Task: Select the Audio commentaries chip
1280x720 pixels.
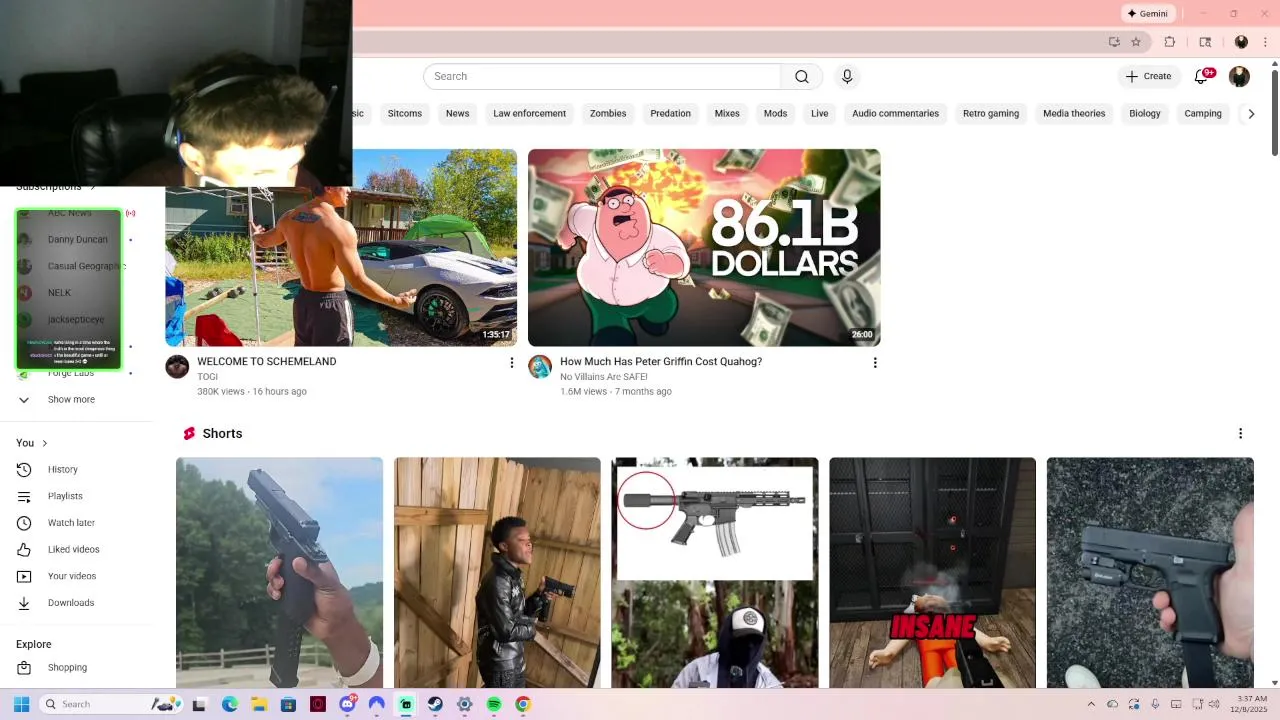Action: tap(895, 113)
